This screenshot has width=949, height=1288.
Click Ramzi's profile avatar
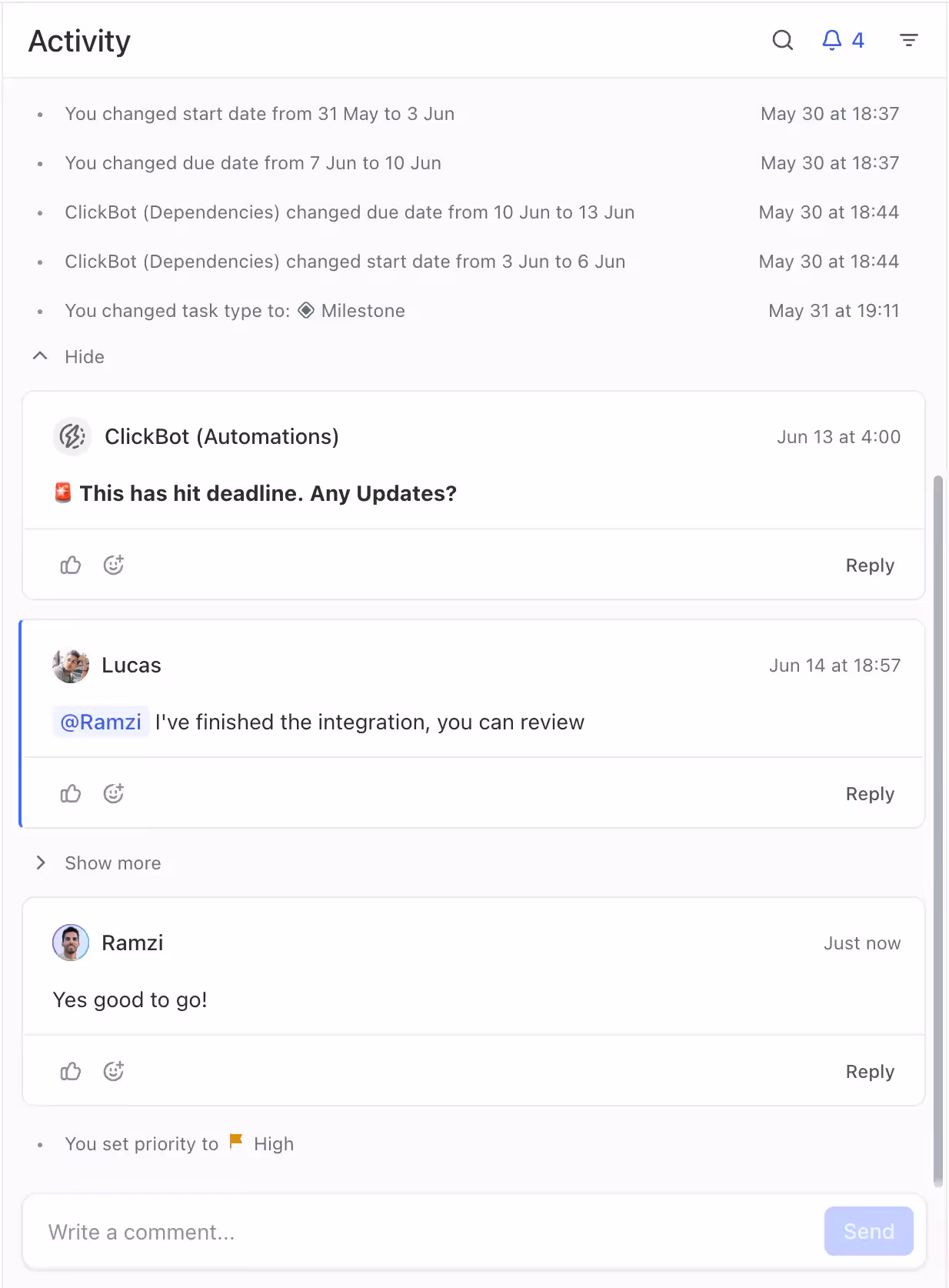[71, 943]
